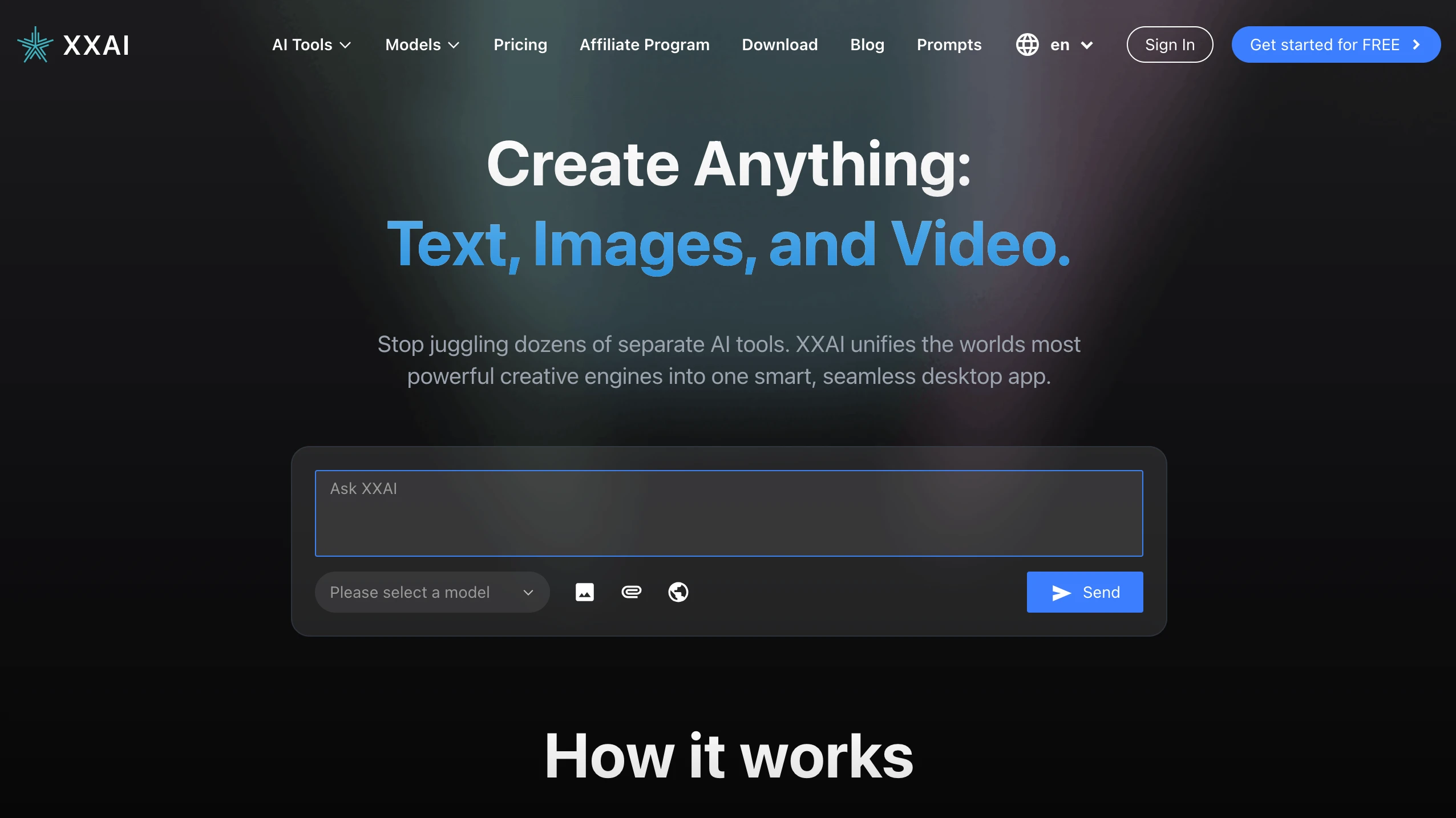Click the XXAI brand name text
1456x818 pixels.
point(96,45)
